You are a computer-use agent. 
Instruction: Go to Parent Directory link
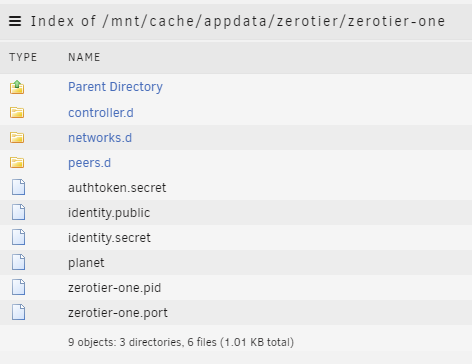click(x=115, y=87)
